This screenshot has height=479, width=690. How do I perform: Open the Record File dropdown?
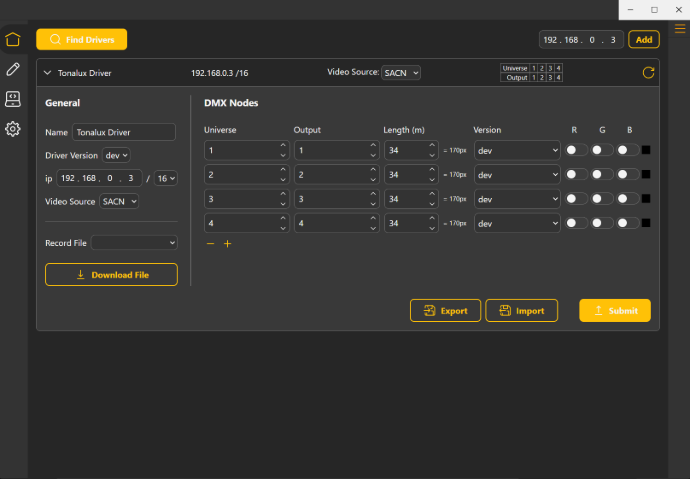click(134, 243)
